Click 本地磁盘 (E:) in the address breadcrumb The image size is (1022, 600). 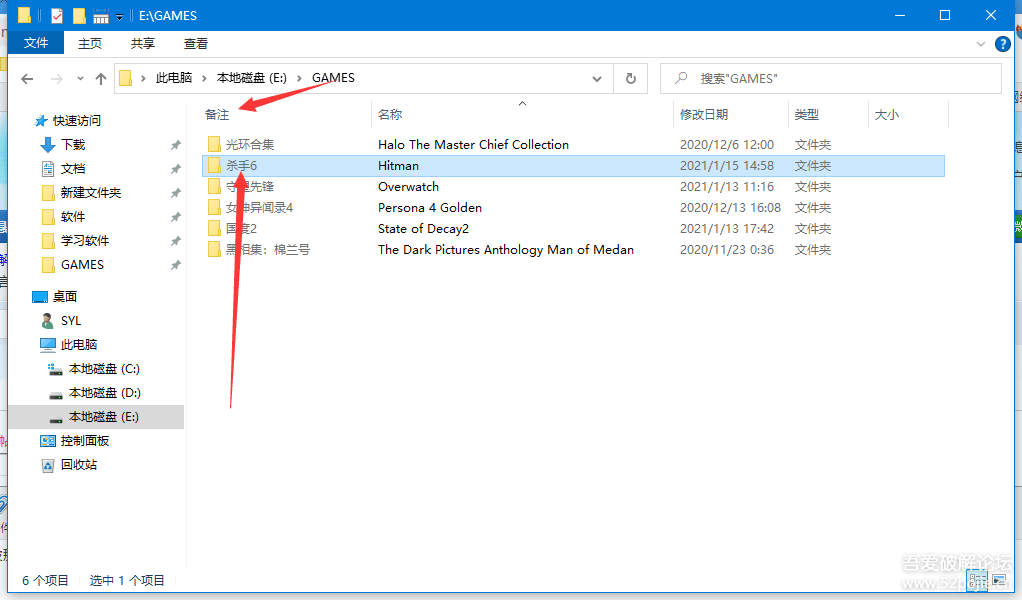[x=252, y=78]
